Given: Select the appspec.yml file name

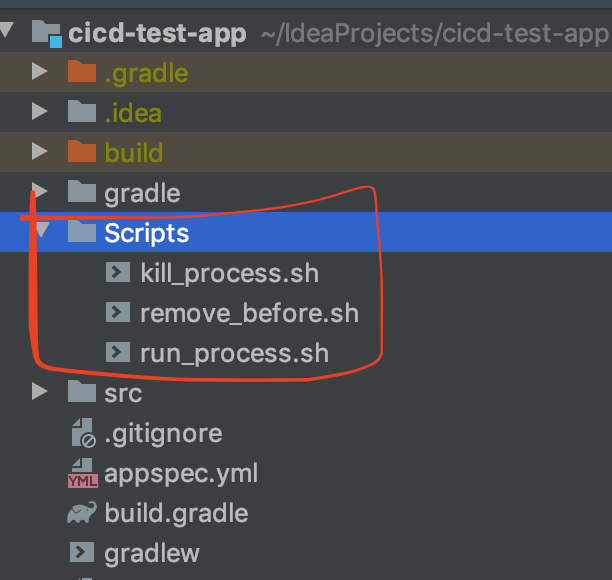Looking at the screenshot, I should 181,474.
